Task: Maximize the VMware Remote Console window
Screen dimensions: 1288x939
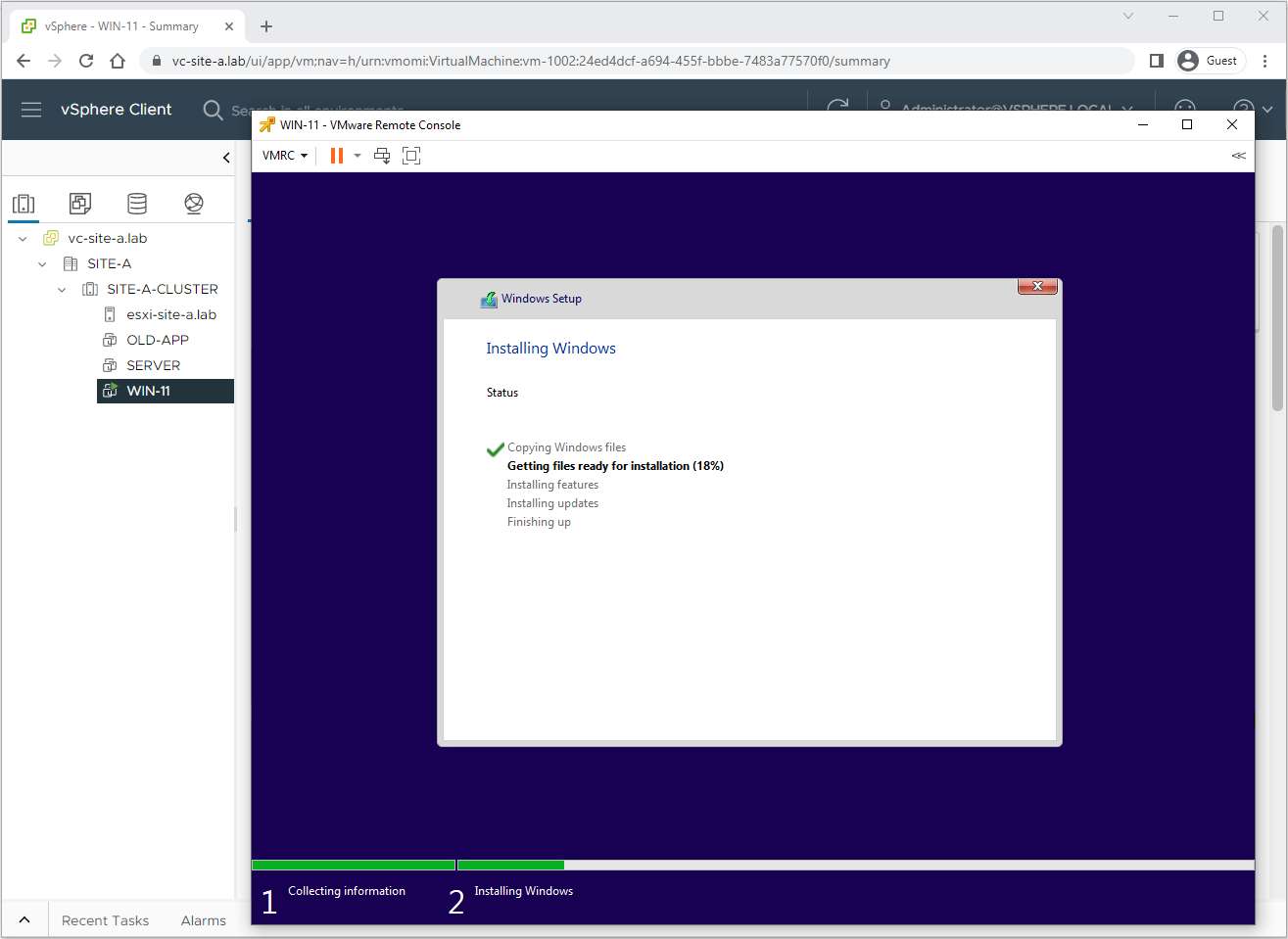Action: coord(1187,124)
